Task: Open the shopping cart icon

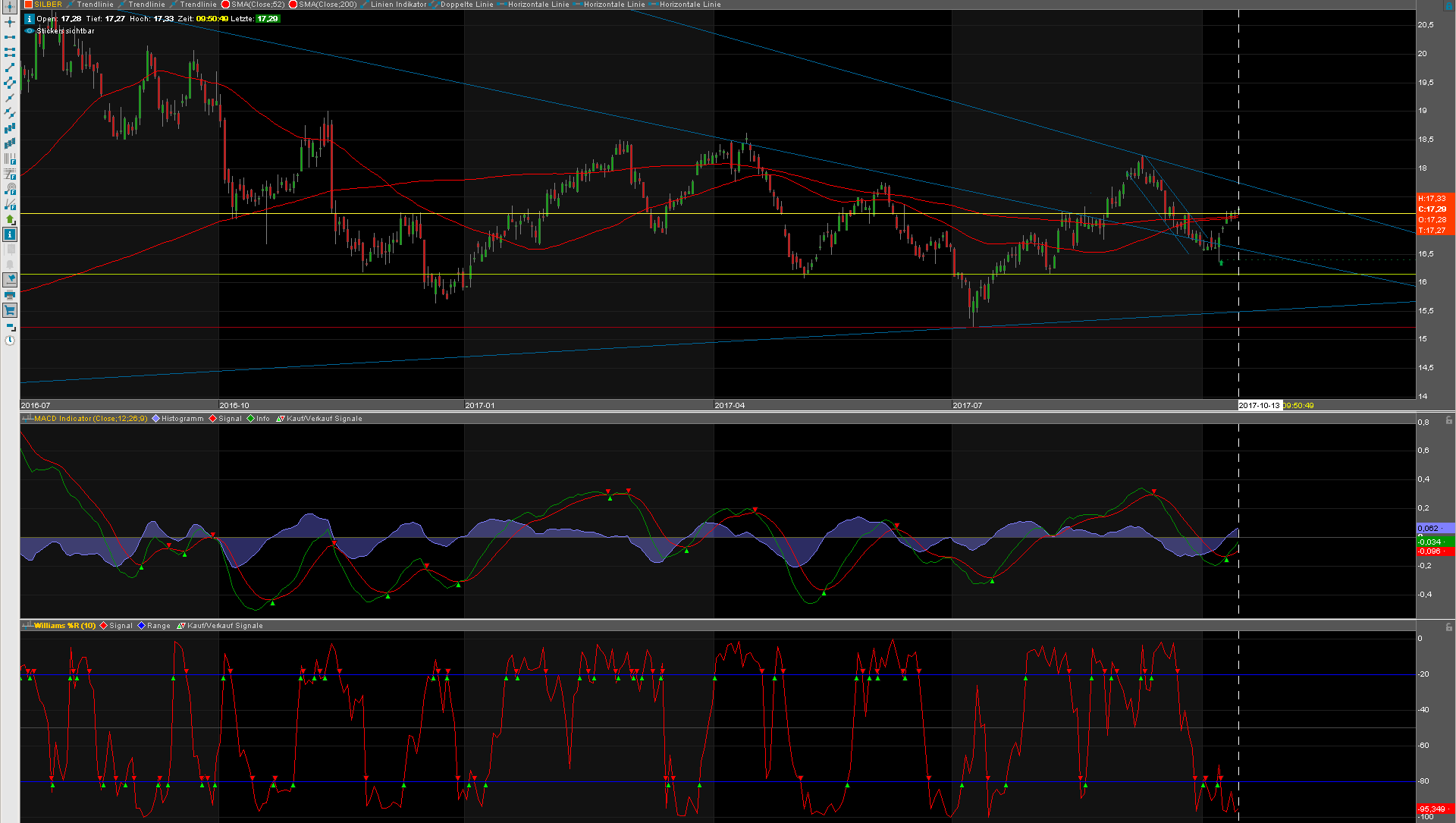Action: click(x=10, y=311)
